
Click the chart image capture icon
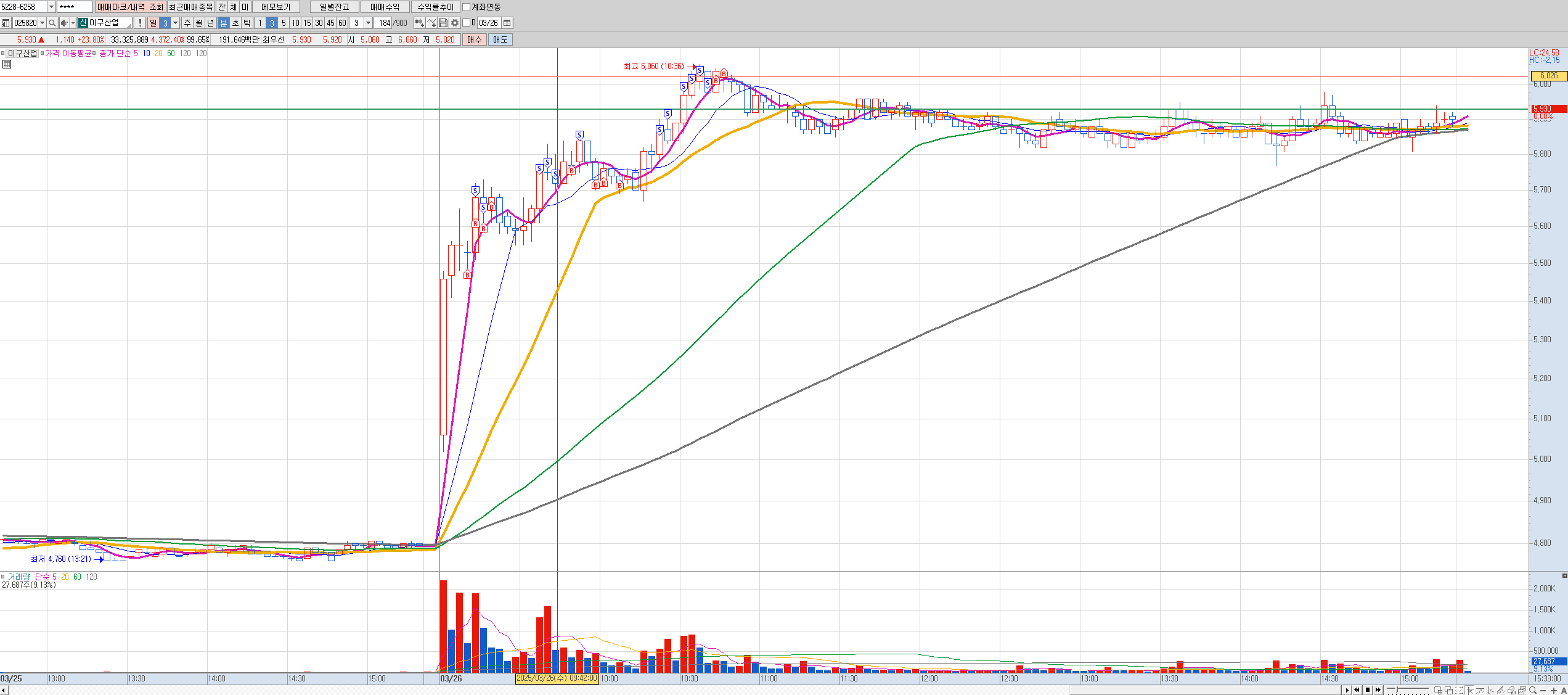click(1522, 690)
